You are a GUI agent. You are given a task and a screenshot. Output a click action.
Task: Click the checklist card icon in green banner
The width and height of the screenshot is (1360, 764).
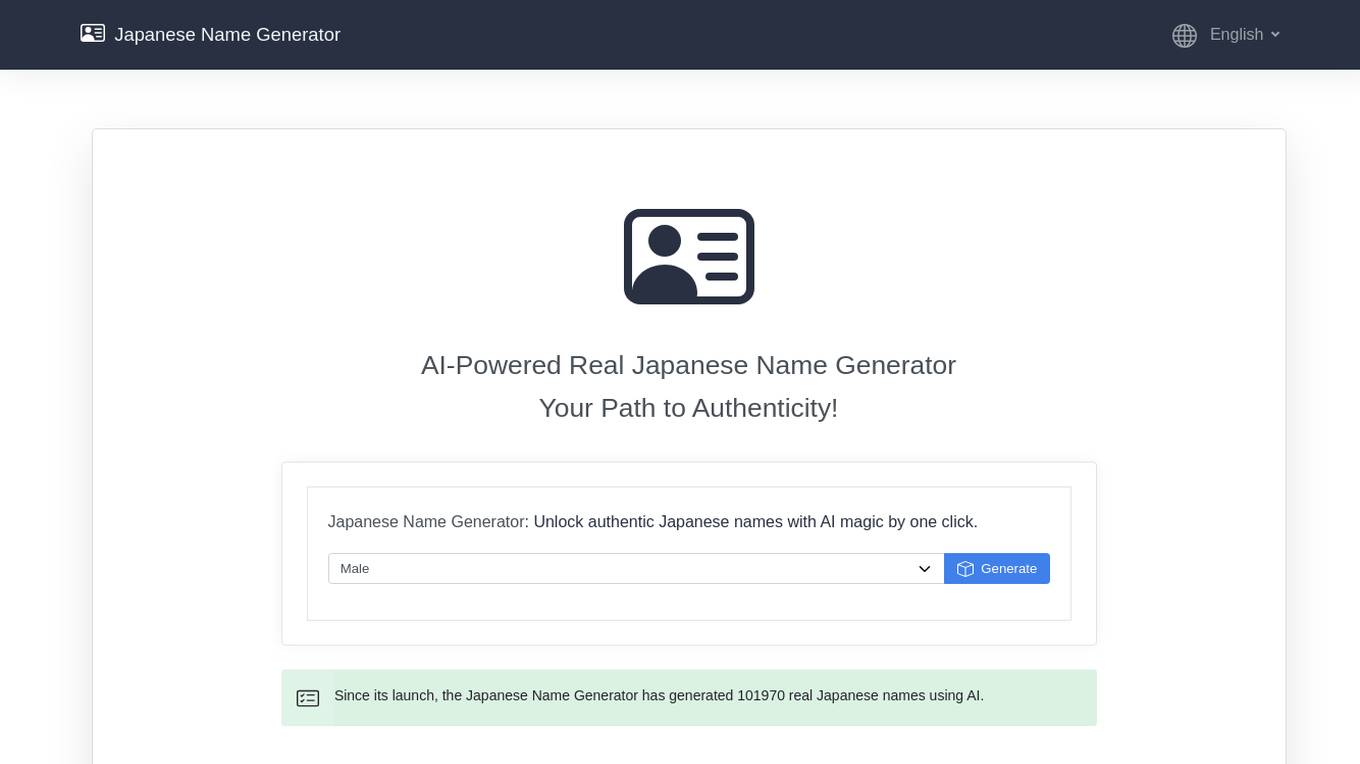click(308, 698)
